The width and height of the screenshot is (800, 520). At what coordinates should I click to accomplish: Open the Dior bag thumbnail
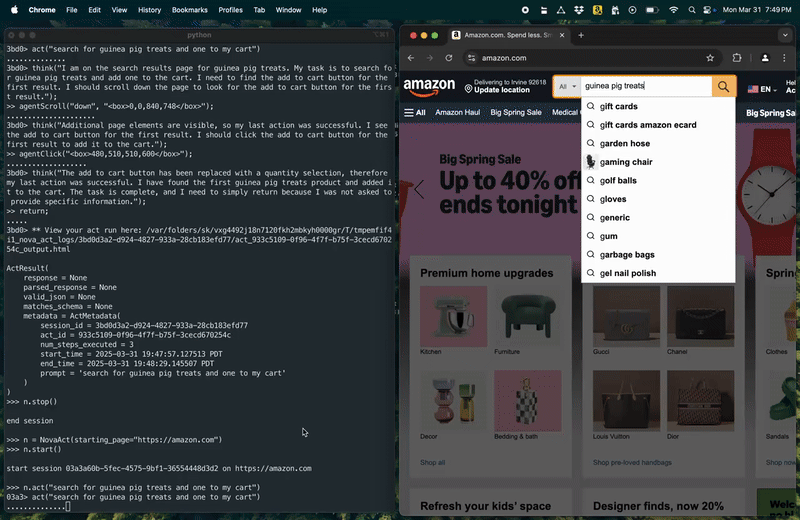click(x=701, y=401)
